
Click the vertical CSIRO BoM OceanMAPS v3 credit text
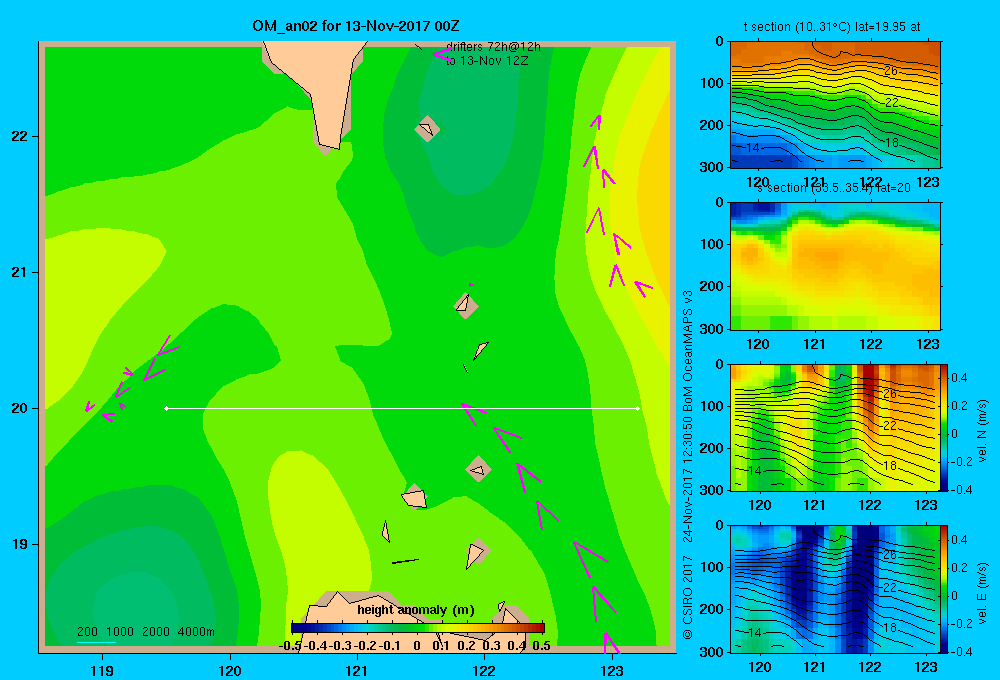688,464
